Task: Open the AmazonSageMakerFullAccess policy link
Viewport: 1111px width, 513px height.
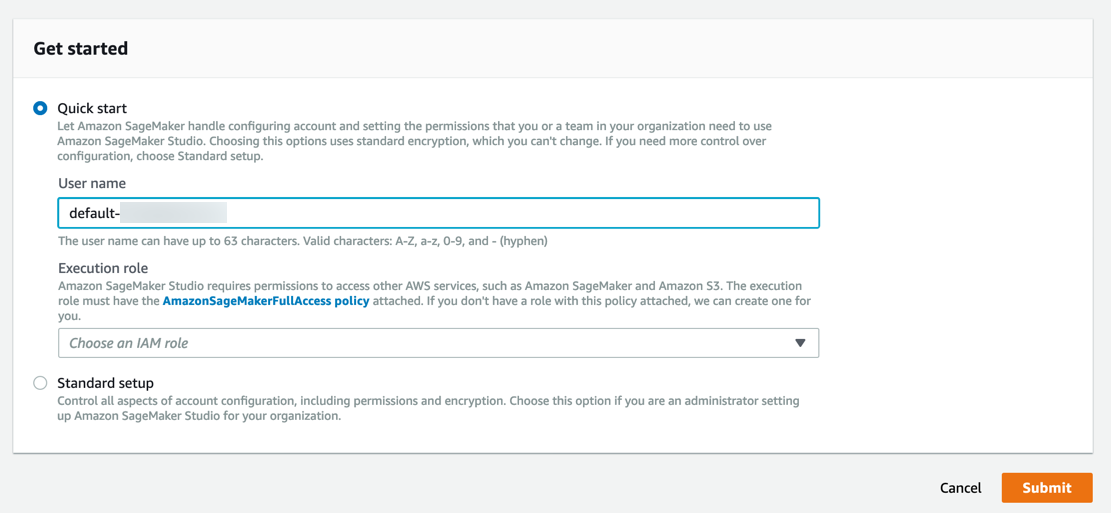Action: pos(266,301)
